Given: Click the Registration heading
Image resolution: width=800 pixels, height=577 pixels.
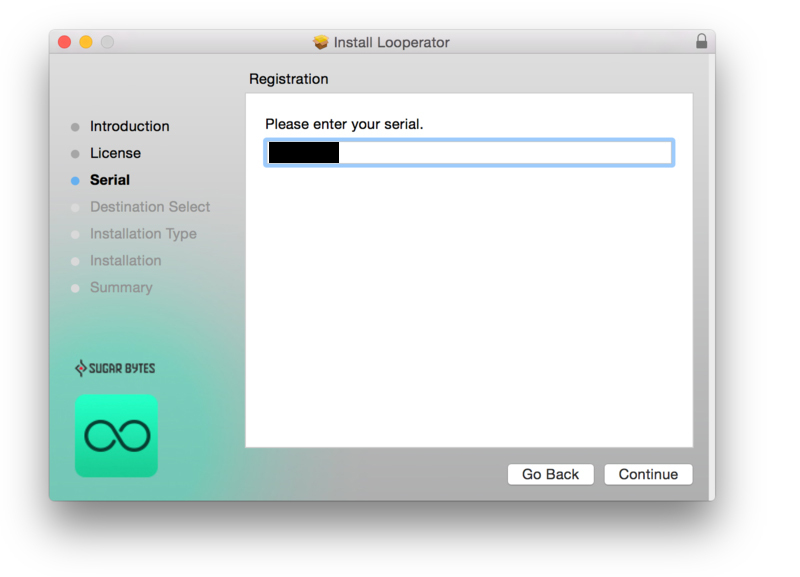Looking at the screenshot, I should coord(289,79).
